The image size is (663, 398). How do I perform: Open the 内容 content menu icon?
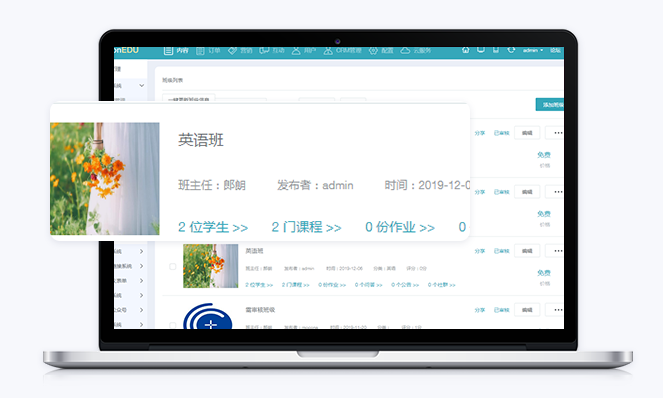coord(168,51)
